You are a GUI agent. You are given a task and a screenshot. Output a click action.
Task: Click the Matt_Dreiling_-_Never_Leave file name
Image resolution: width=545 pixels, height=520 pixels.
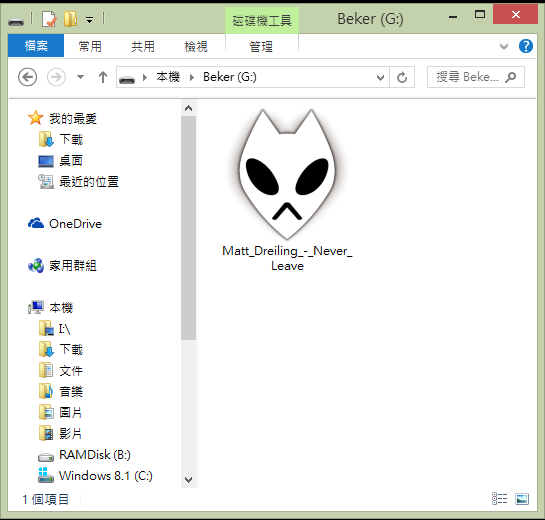(287, 258)
